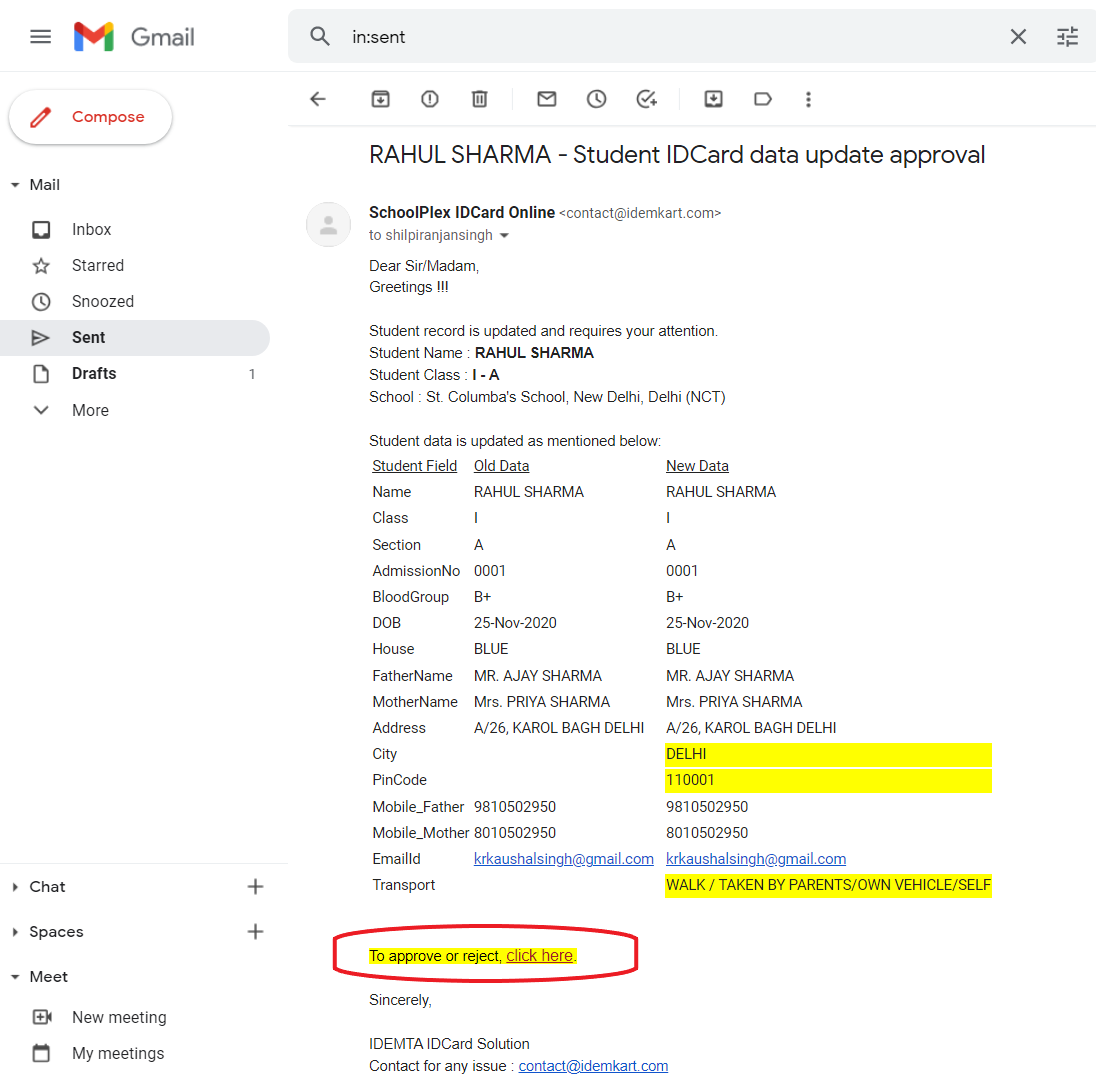Toggle the main menu hamburger icon
1096x1080 pixels.
pyautogui.click(x=40, y=37)
